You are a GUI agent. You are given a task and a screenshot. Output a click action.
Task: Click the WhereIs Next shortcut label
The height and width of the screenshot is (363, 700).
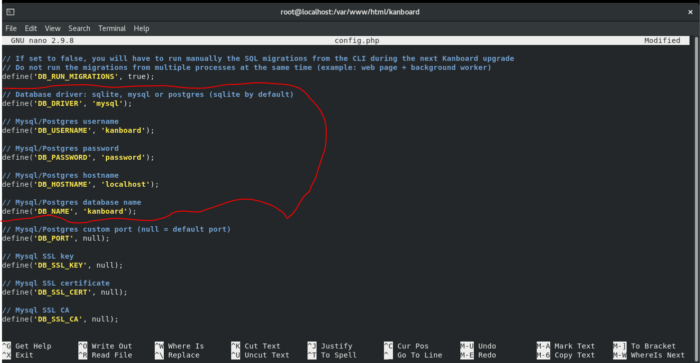pyautogui.click(x=658, y=355)
